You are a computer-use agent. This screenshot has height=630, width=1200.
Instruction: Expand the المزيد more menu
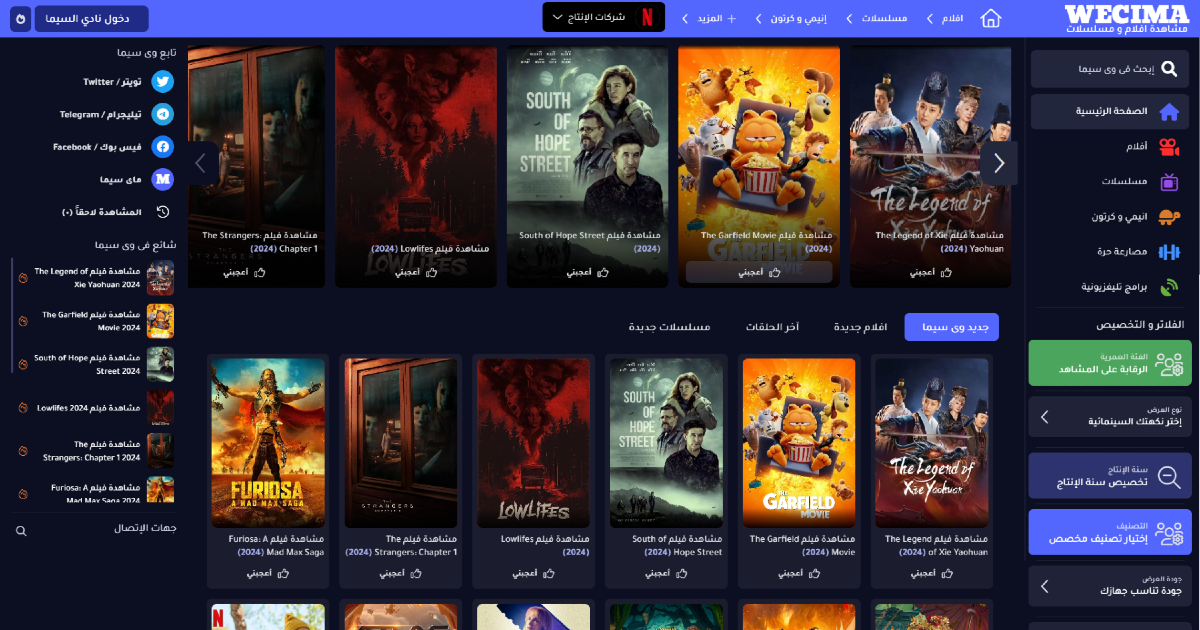709,18
